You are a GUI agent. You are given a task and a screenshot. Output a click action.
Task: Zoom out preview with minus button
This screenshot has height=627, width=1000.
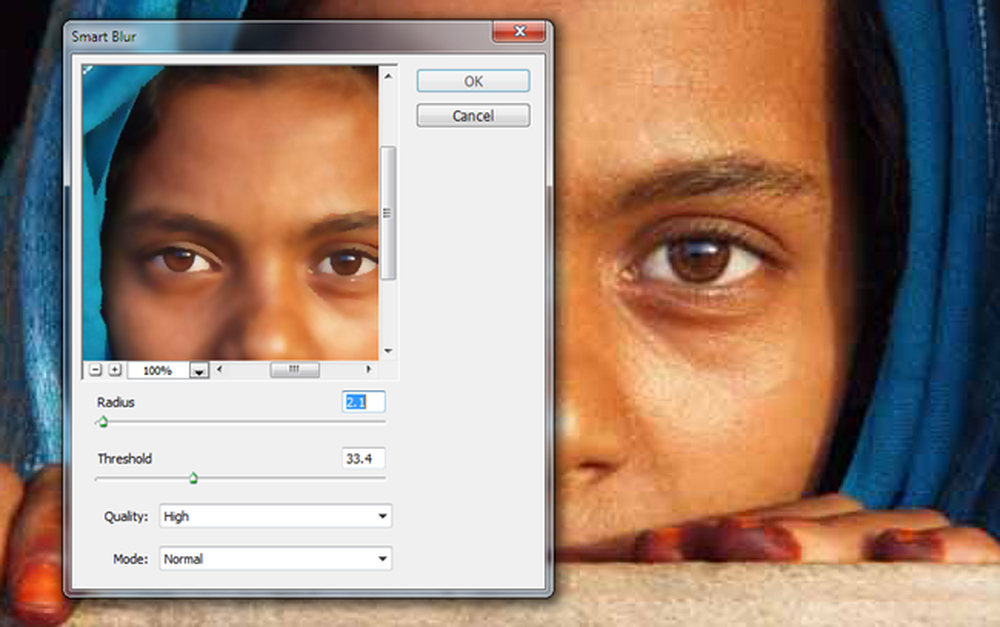click(x=95, y=369)
